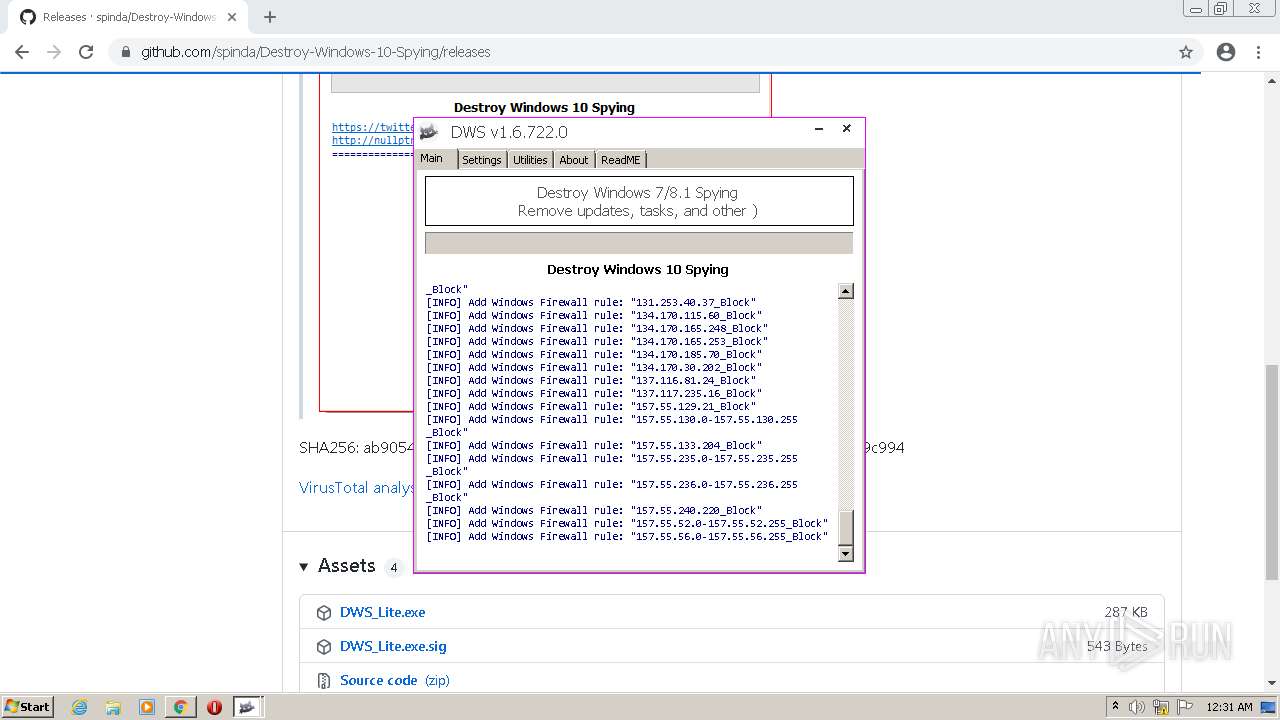Open the Windows Start menu

[27, 706]
